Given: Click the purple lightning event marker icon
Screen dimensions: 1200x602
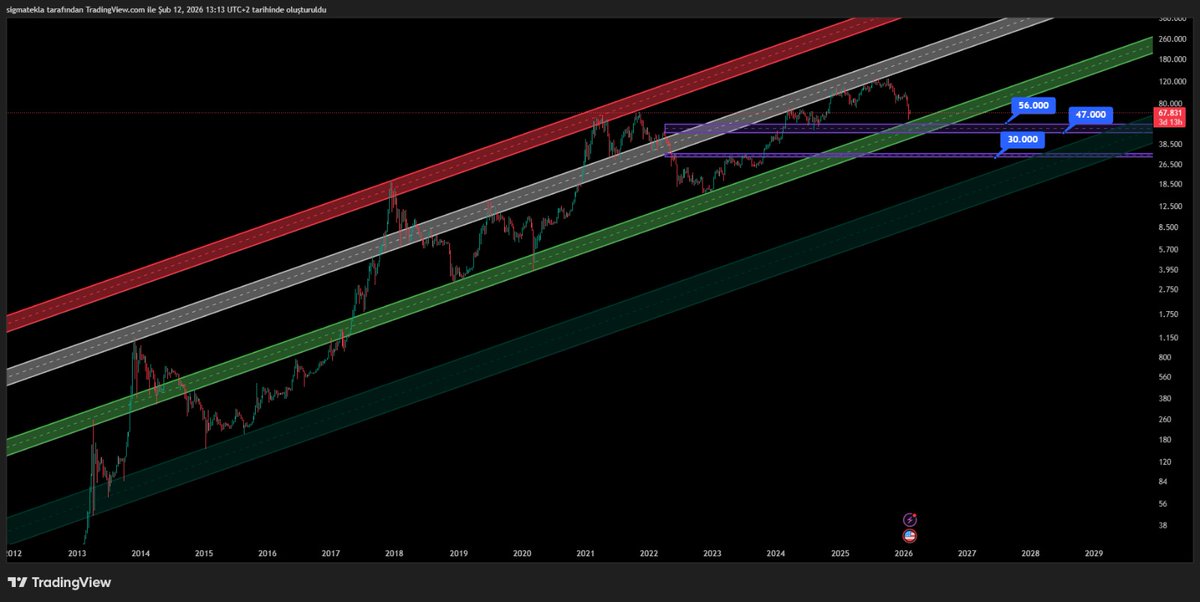Looking at the screenshot, I should pyautogui.click(x=908, y=518).
